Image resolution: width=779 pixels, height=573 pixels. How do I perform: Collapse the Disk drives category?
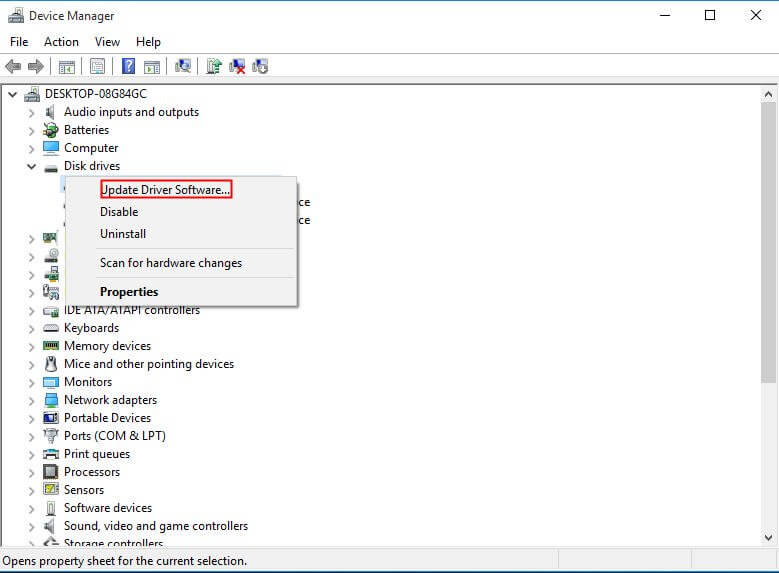tap(32, 166)
